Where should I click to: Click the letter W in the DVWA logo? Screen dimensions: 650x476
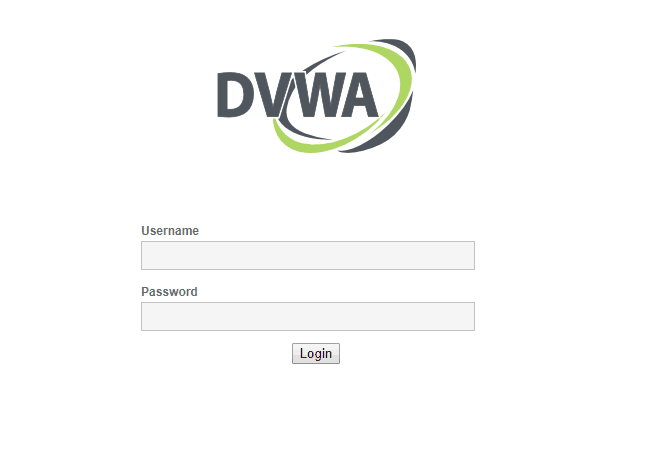(314, 95)
